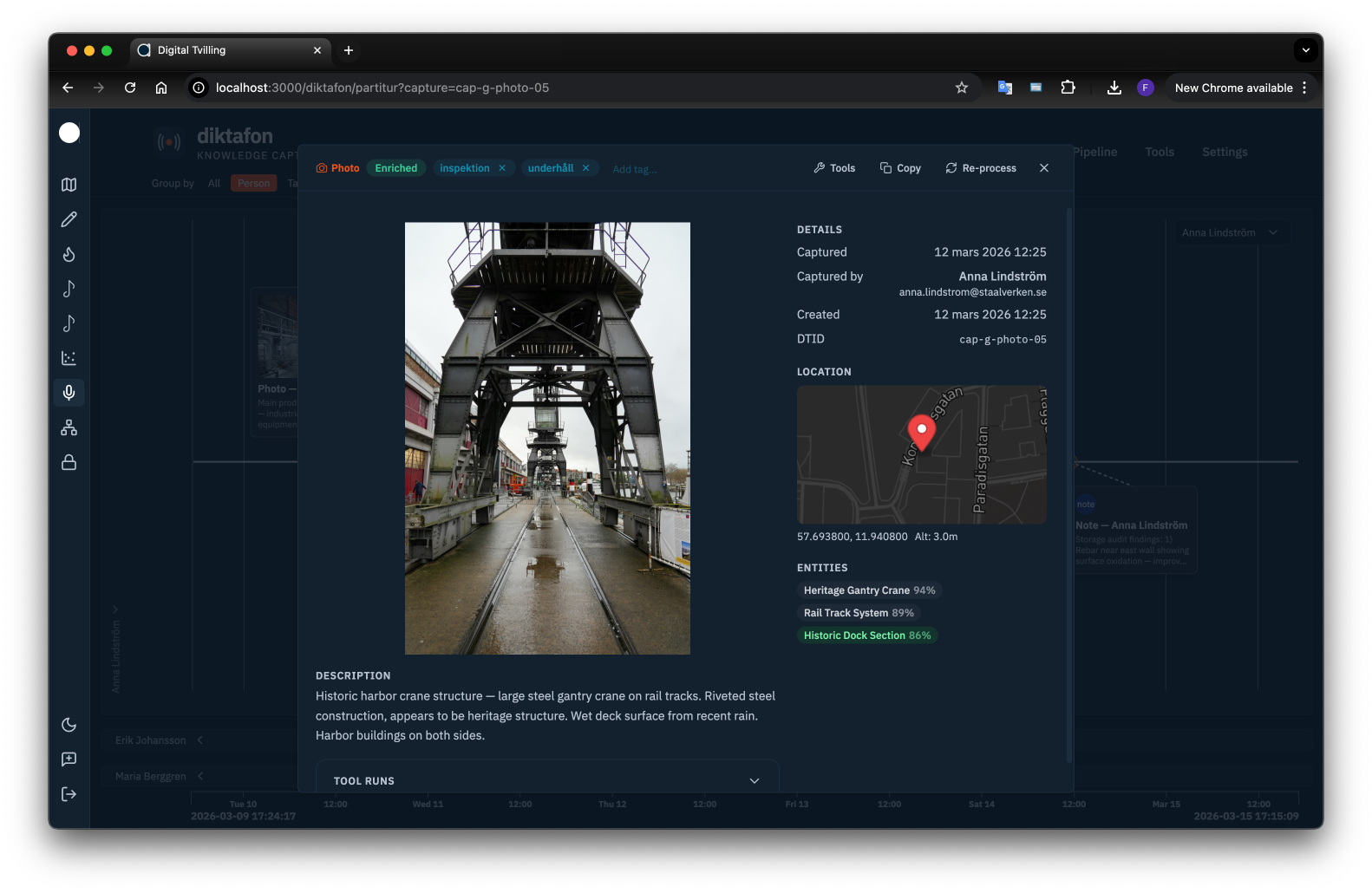1372x893 pixels.
Task: Copy the capture details
Action: point(900,168)
